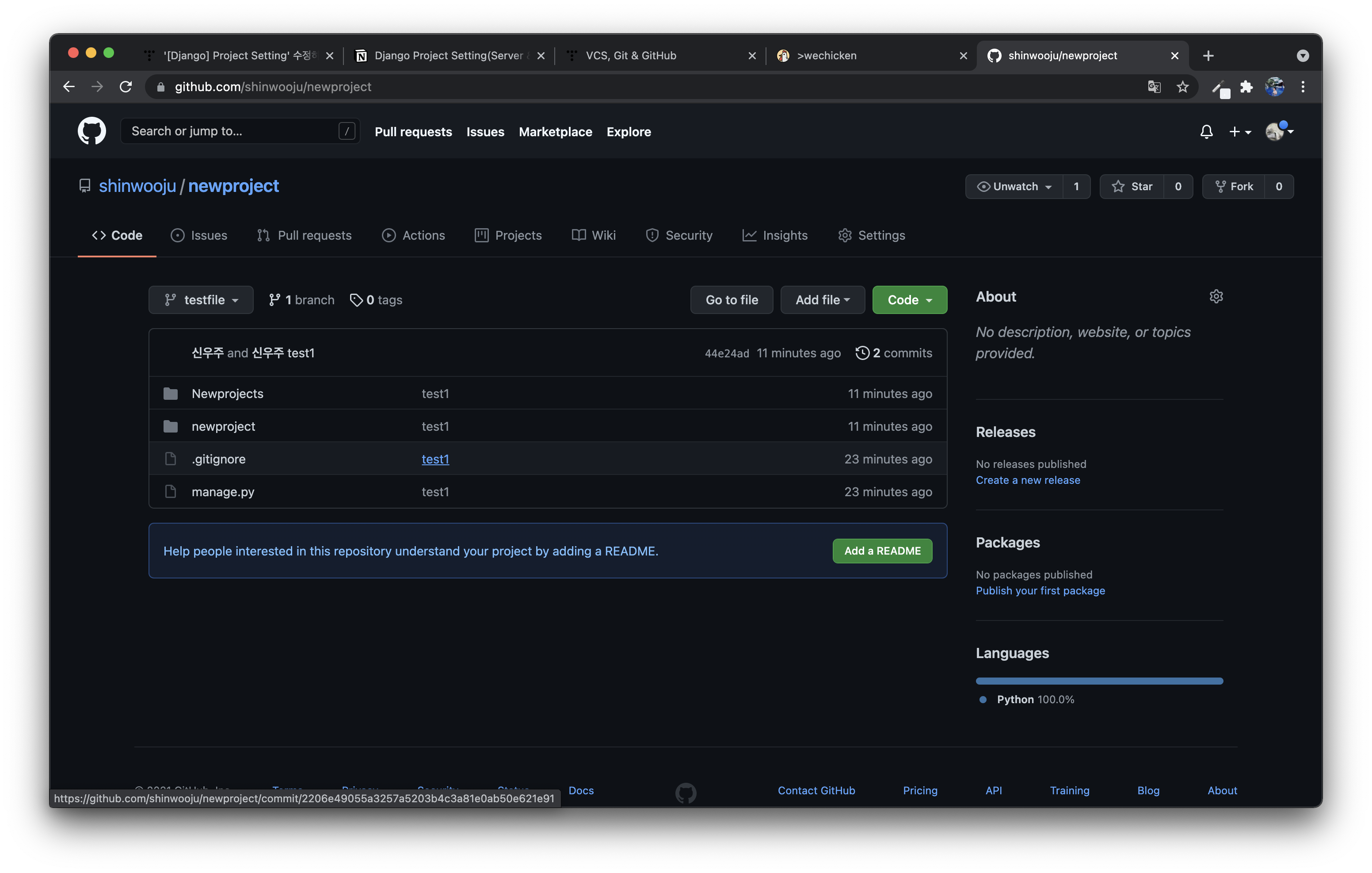Click browser back arrow

69,87
